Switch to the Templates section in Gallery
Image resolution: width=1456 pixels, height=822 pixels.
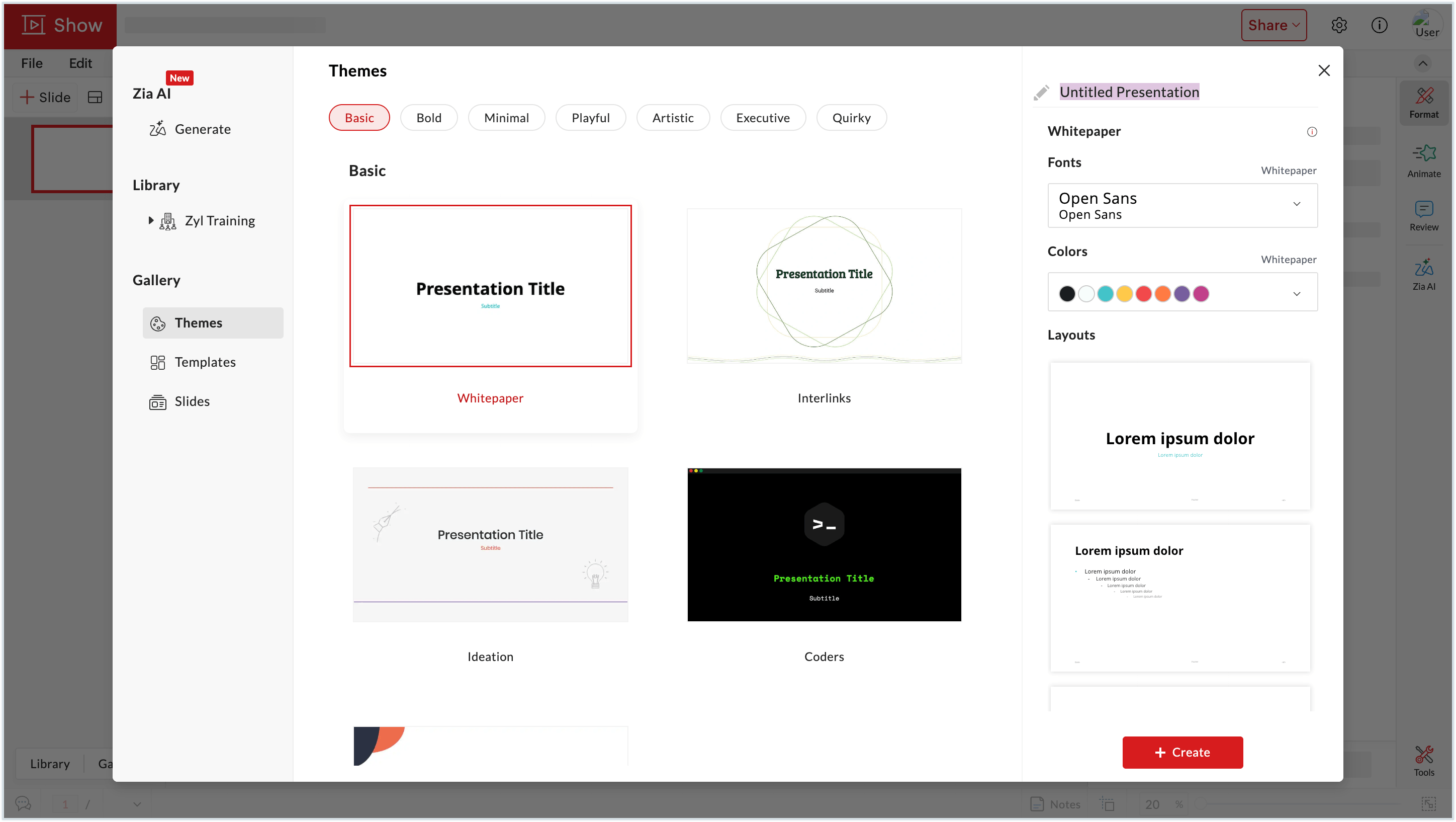205,362
